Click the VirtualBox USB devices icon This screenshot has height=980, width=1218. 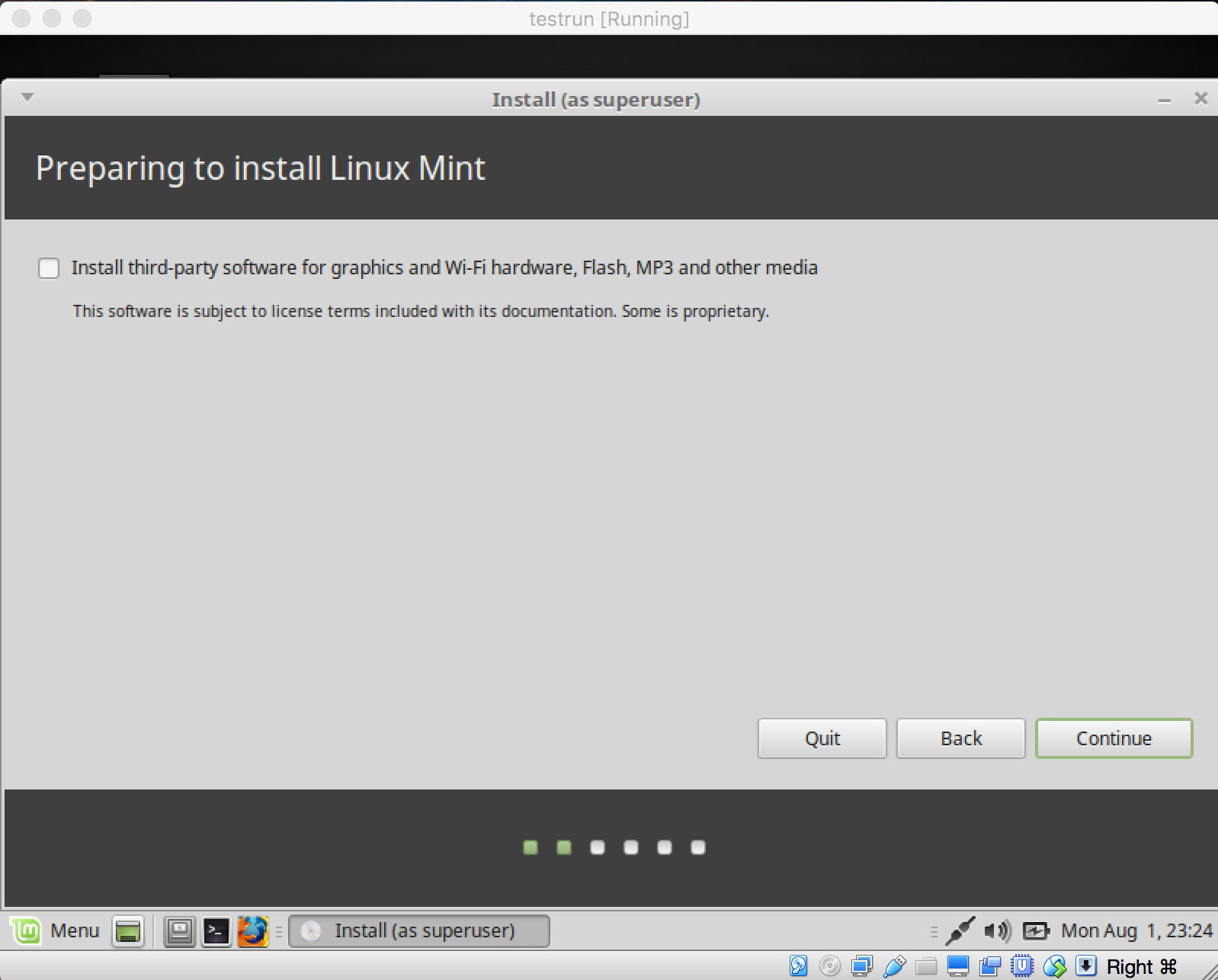(894, 966)
